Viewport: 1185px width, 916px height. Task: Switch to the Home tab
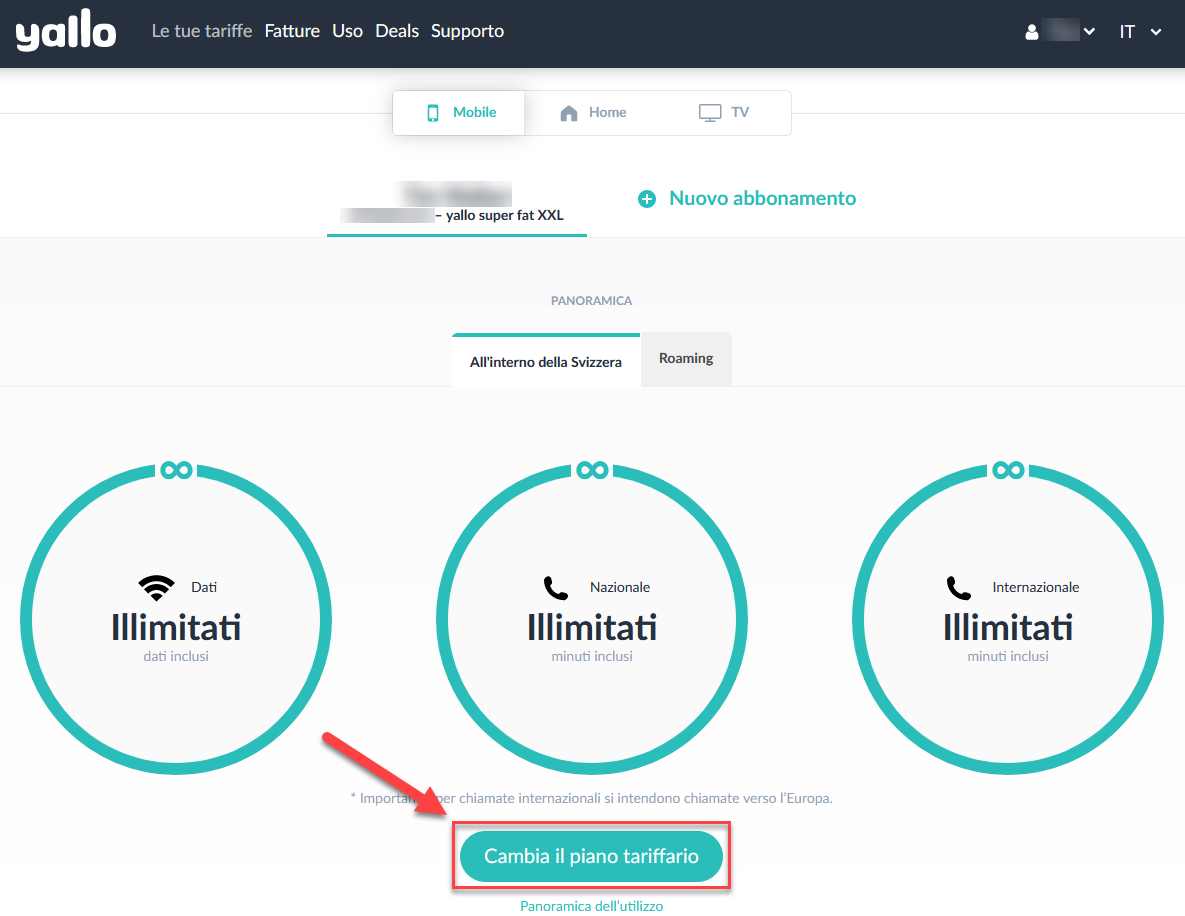(592, 113)
